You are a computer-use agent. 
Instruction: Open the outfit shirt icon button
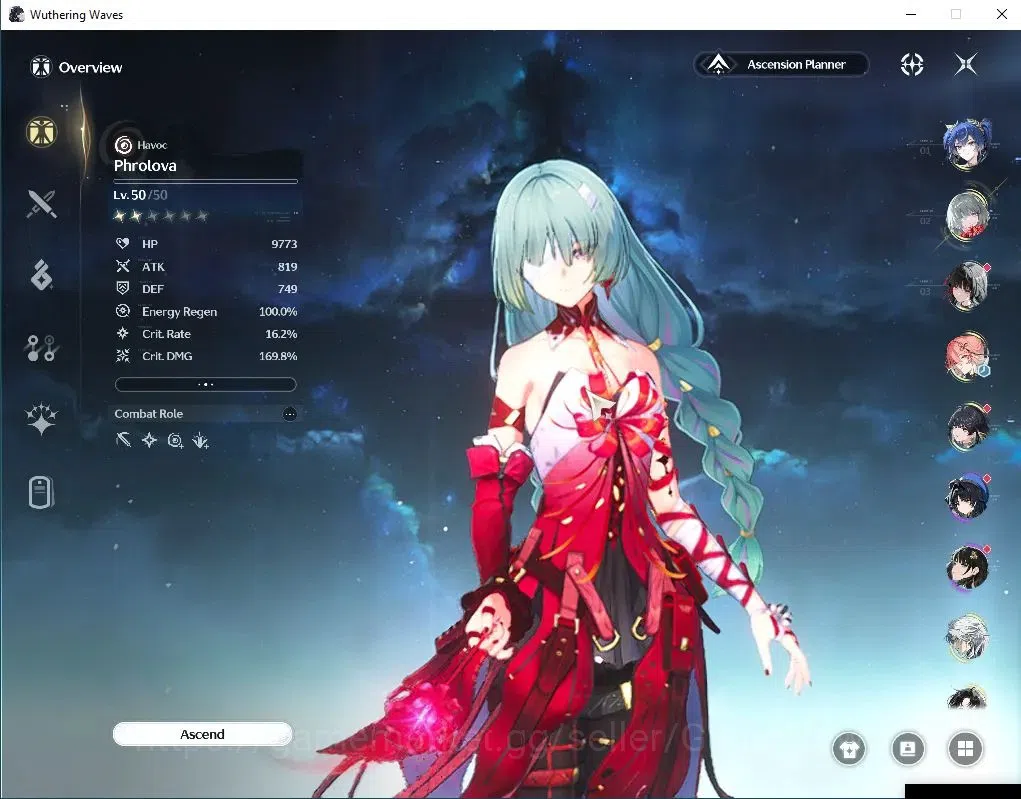(x=849, y=749)
